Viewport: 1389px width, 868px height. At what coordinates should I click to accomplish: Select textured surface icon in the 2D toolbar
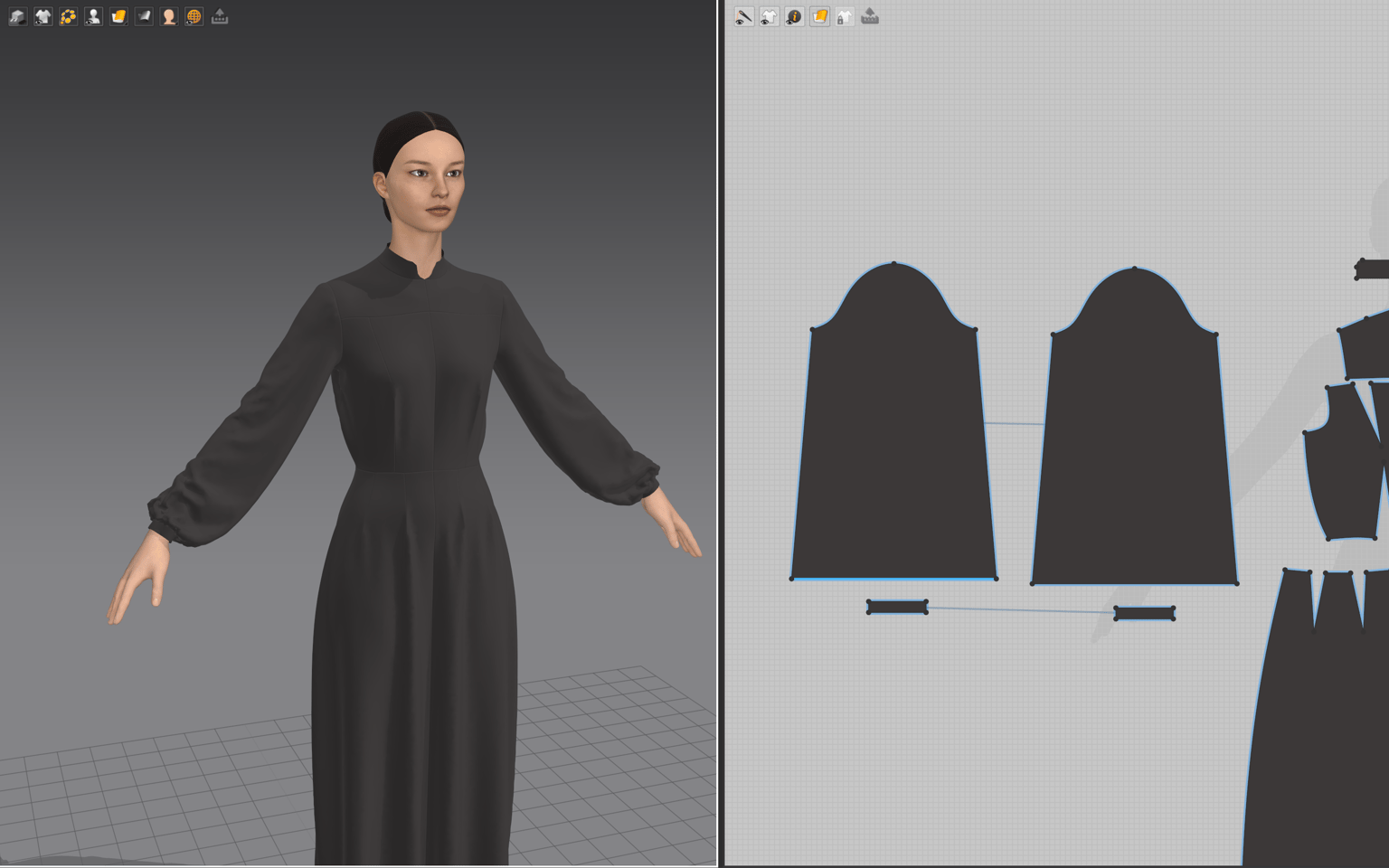pos(819,16)
